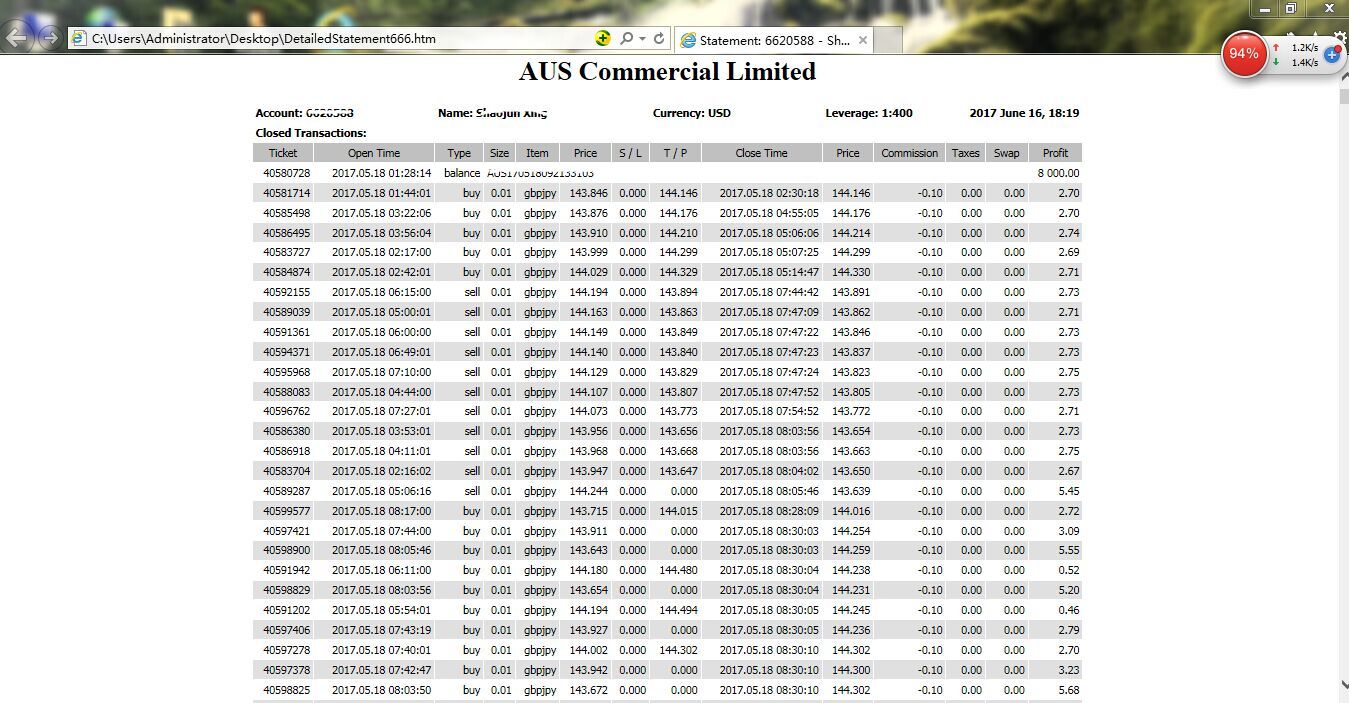
Task: Click the Close Time column header
Action: tap(762, 153)
